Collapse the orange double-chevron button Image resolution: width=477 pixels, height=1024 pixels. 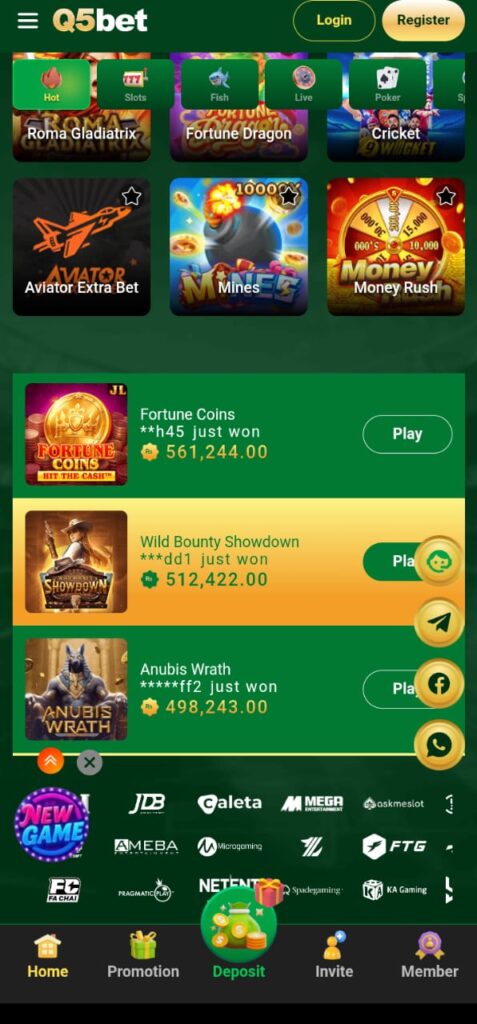(x=50, y=761)
